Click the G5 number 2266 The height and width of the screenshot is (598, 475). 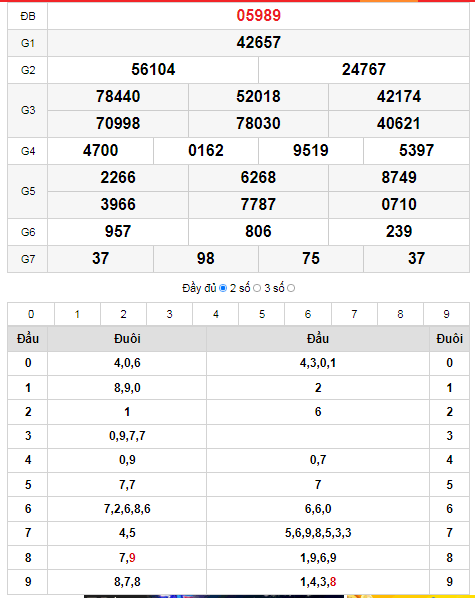(x=118, y=178)
